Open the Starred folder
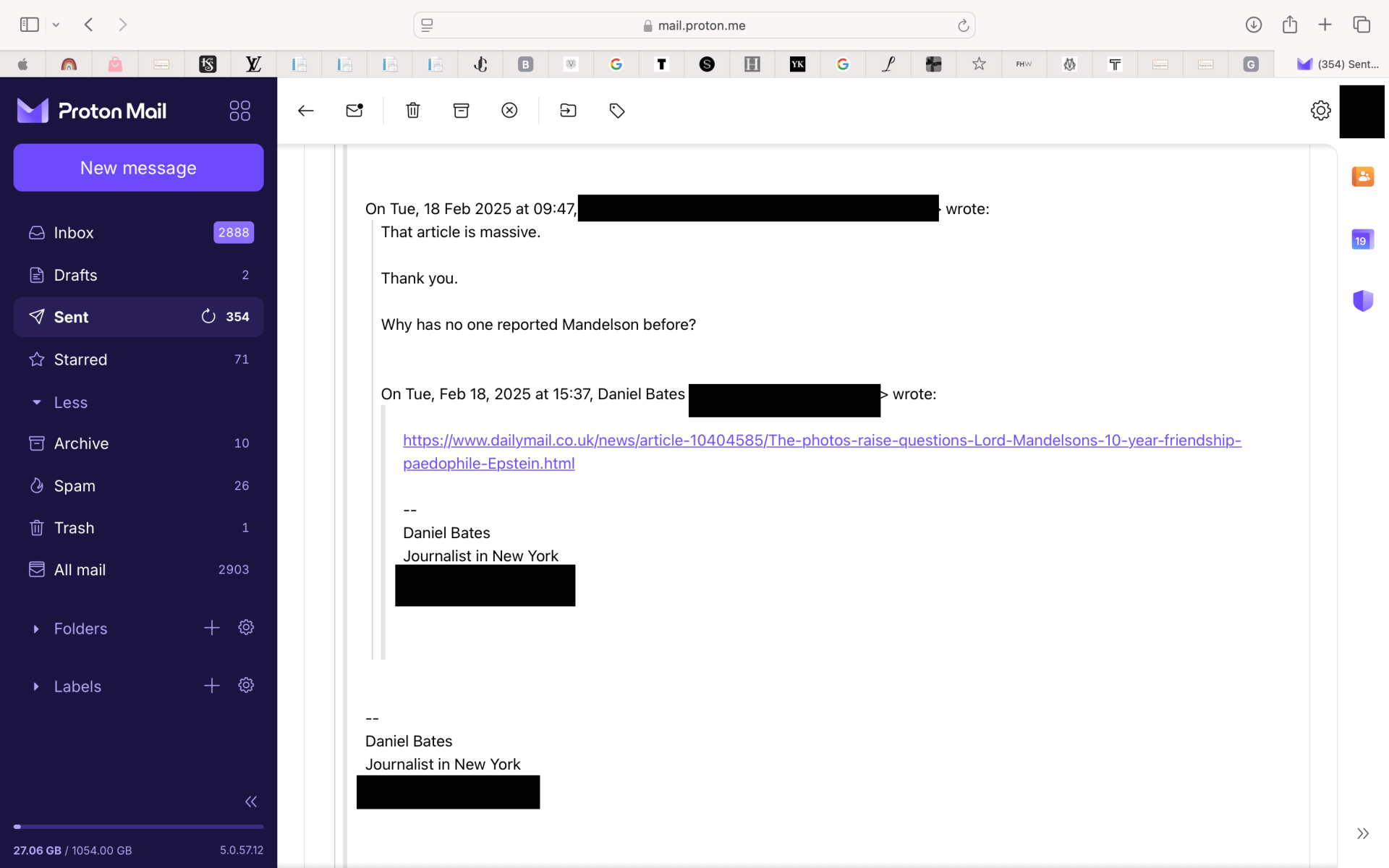 (x=80, y=359)
